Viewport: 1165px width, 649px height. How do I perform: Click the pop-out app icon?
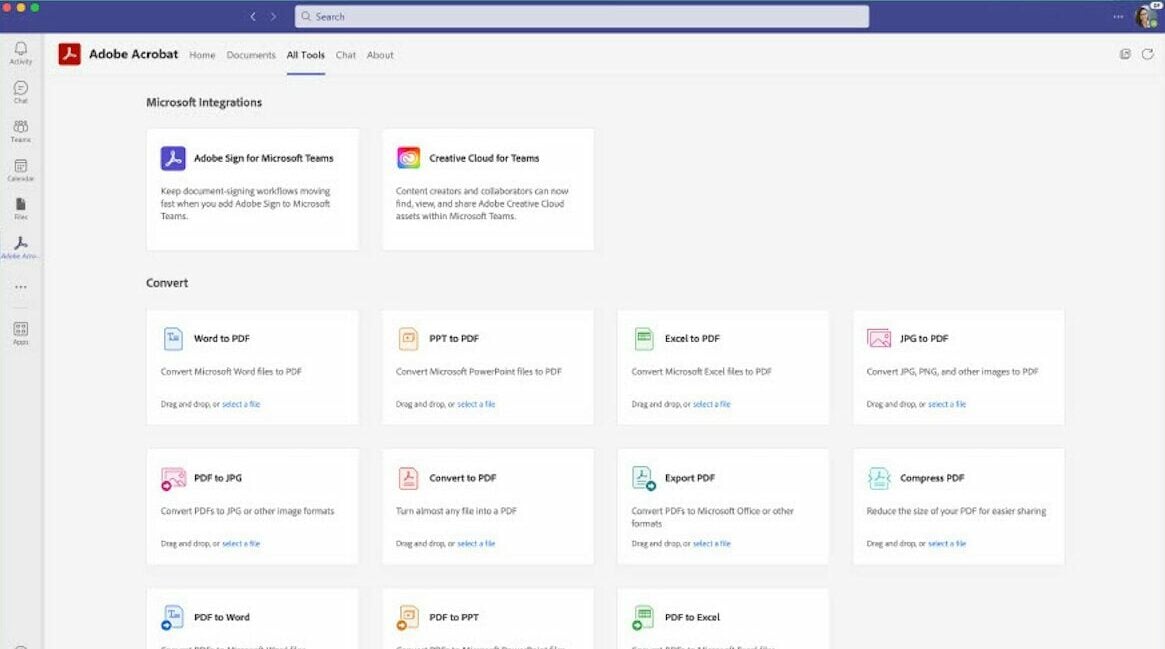1125,54
